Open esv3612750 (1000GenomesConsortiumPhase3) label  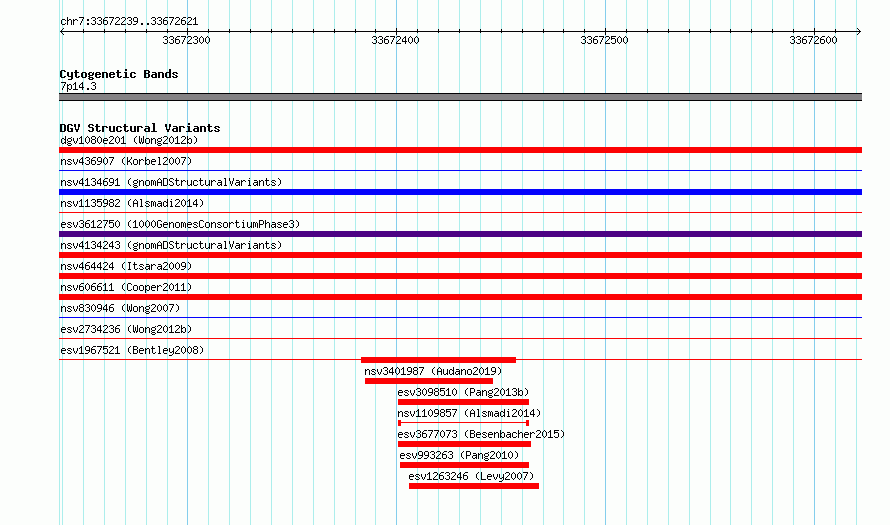pyautogui.click(x=180, y=224)
